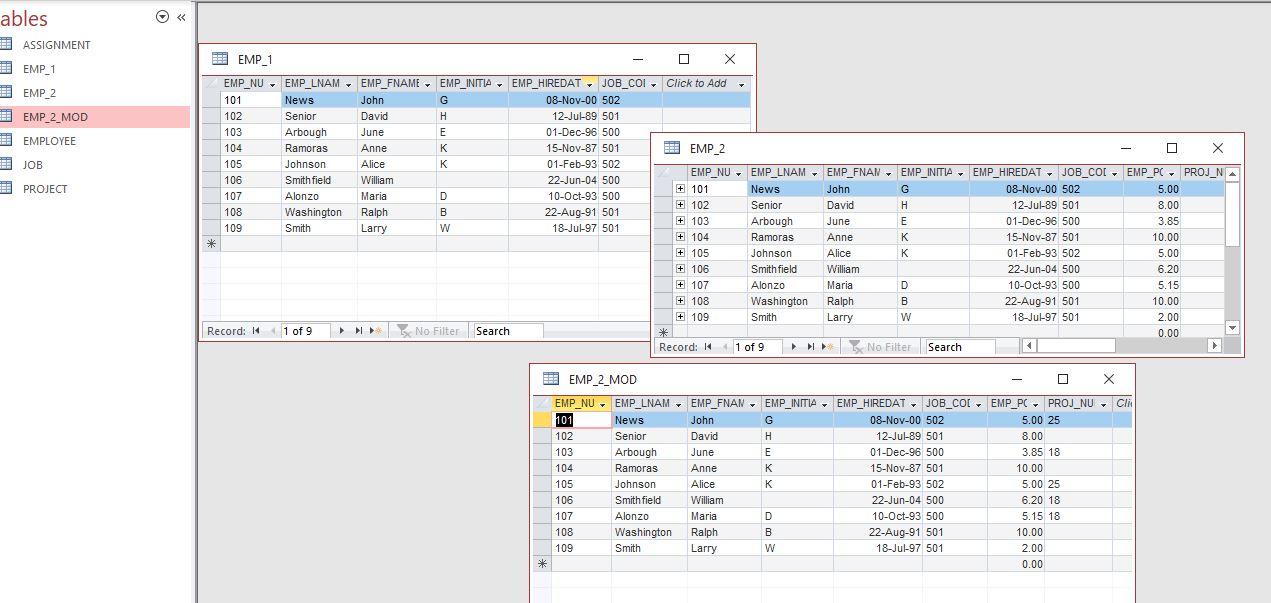Go to first record in EMP_2 navigator
1271x603 pixels.
[708, 347]
